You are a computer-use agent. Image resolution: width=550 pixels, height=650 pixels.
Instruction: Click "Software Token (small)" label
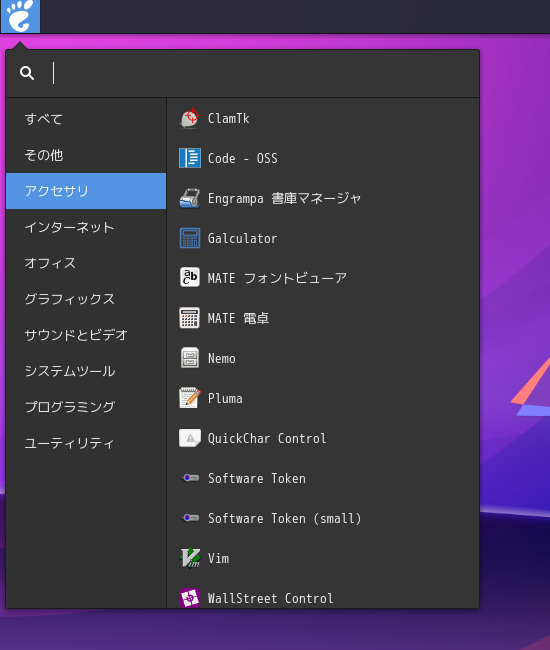[x=284, y=519]
